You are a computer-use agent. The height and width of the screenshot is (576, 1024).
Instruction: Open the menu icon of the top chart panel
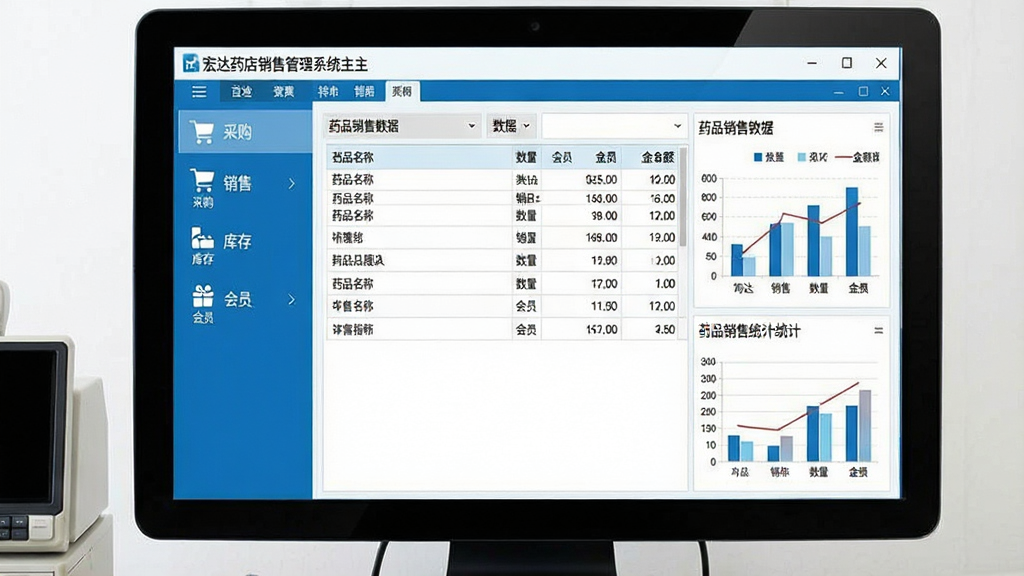coord(878,127)
